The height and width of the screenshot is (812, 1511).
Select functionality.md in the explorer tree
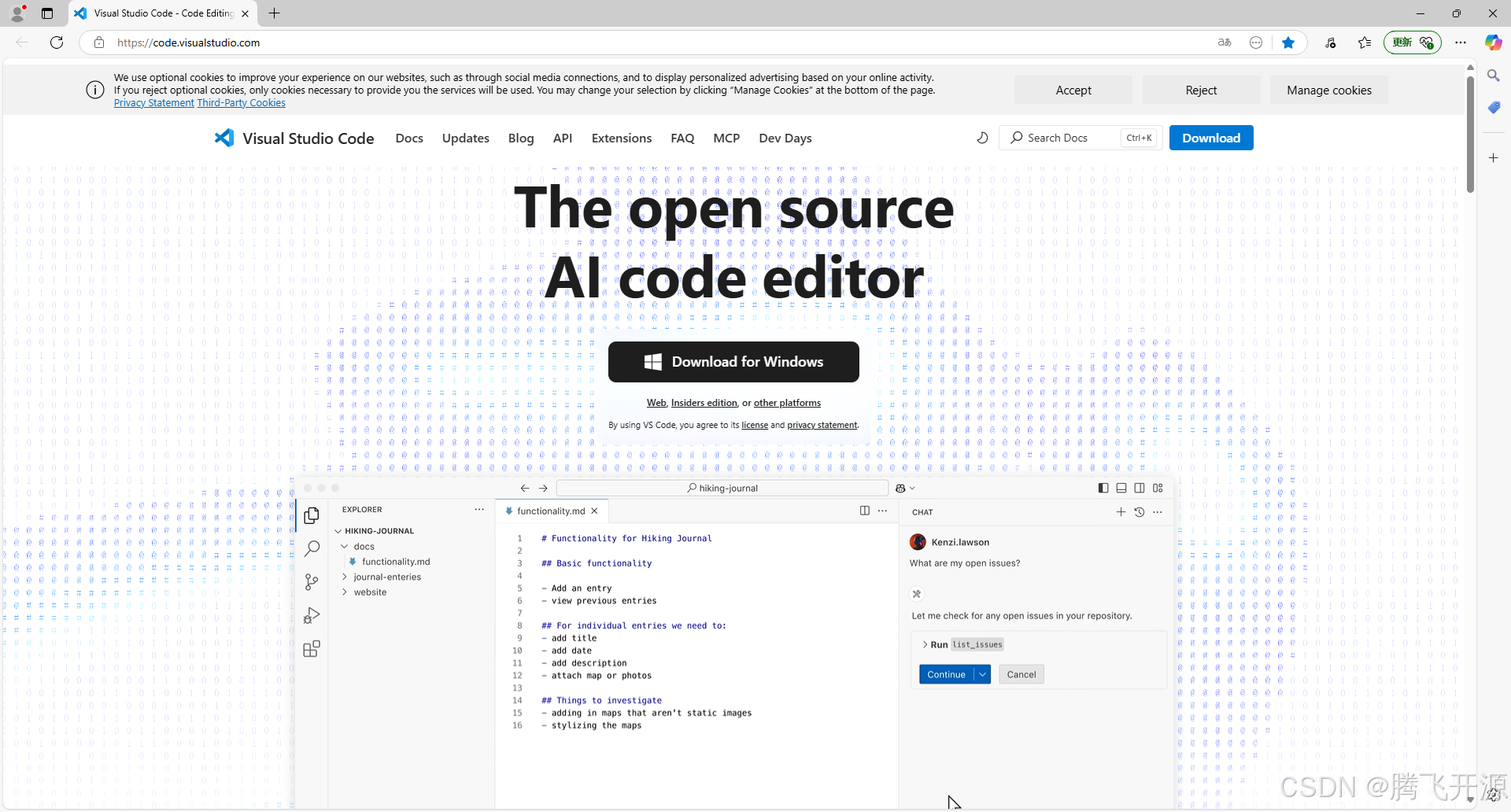point(396,562)
